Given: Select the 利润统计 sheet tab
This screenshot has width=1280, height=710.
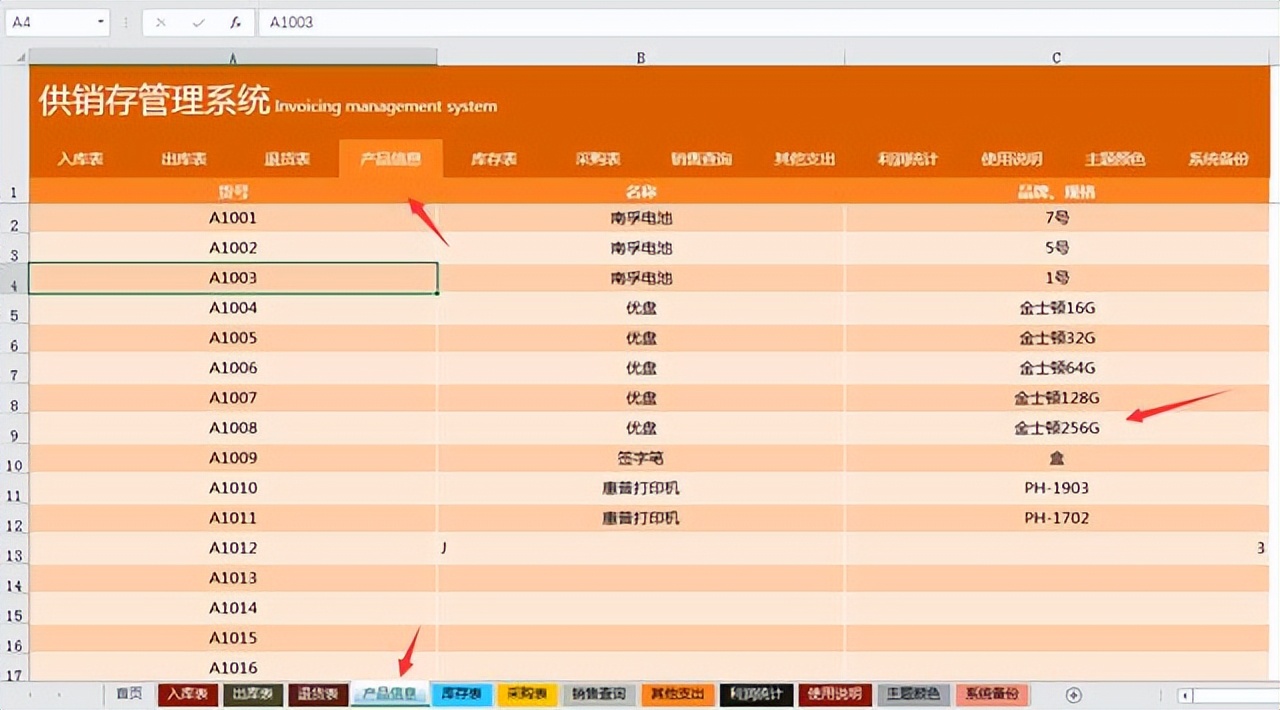Looking at the screenshot, I should tap(755, 694).
